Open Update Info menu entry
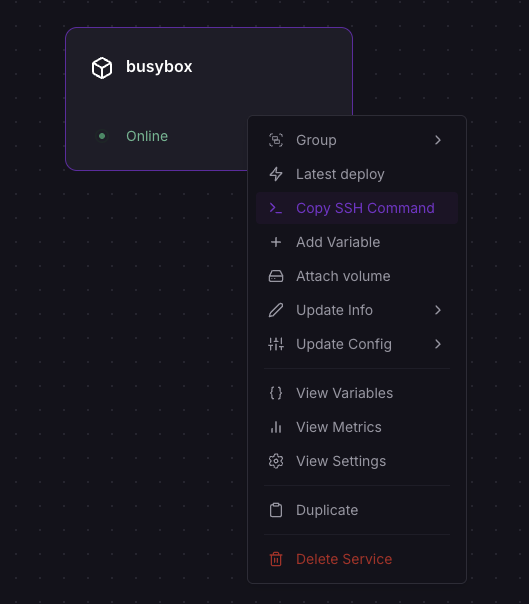 pos(357,310)
